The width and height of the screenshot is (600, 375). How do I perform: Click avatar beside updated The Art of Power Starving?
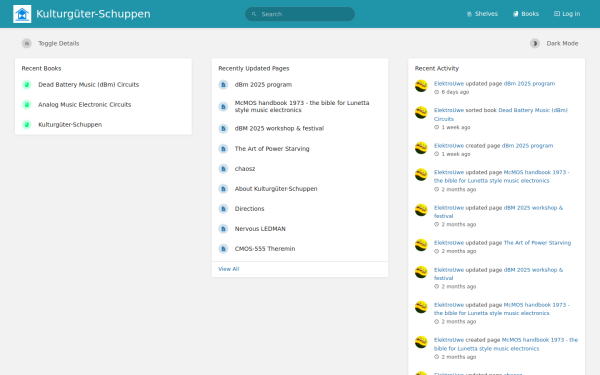pos(421,245)
